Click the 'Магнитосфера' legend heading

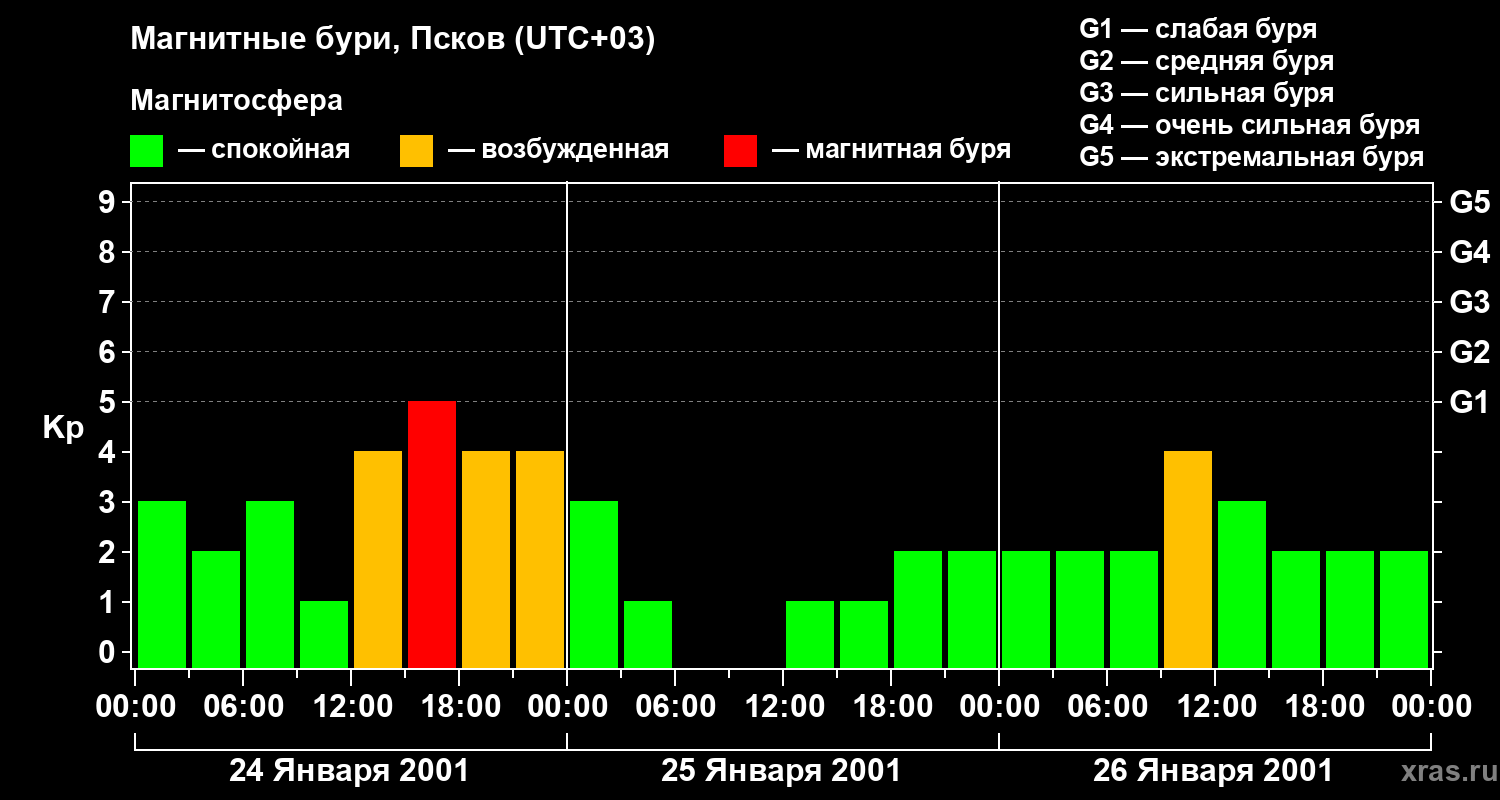pyautogui.click(x=236, y=101)
